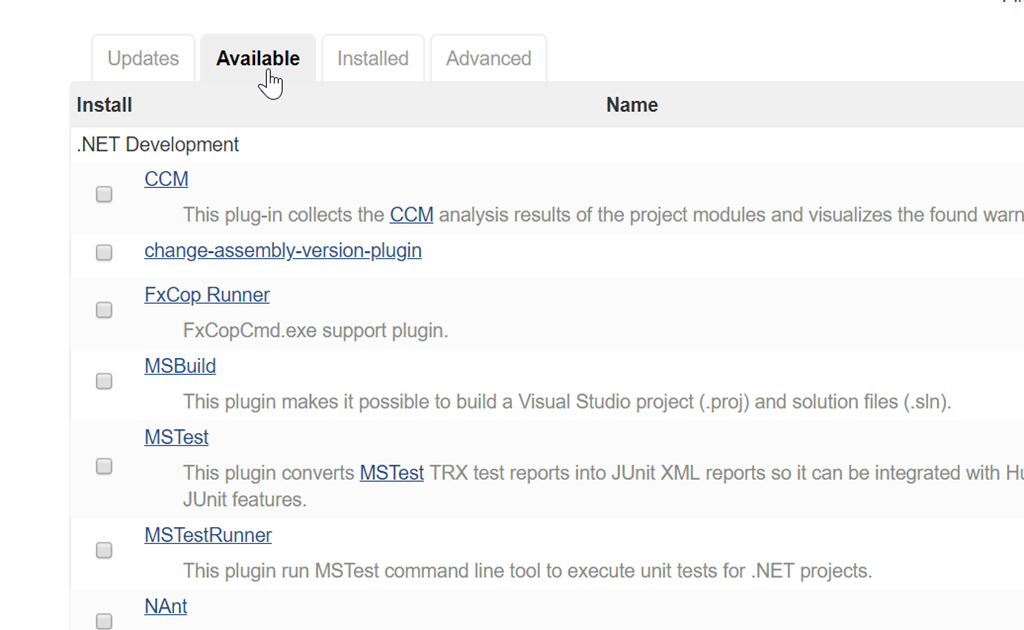Go to the Advanced tab

click(488, 59)
